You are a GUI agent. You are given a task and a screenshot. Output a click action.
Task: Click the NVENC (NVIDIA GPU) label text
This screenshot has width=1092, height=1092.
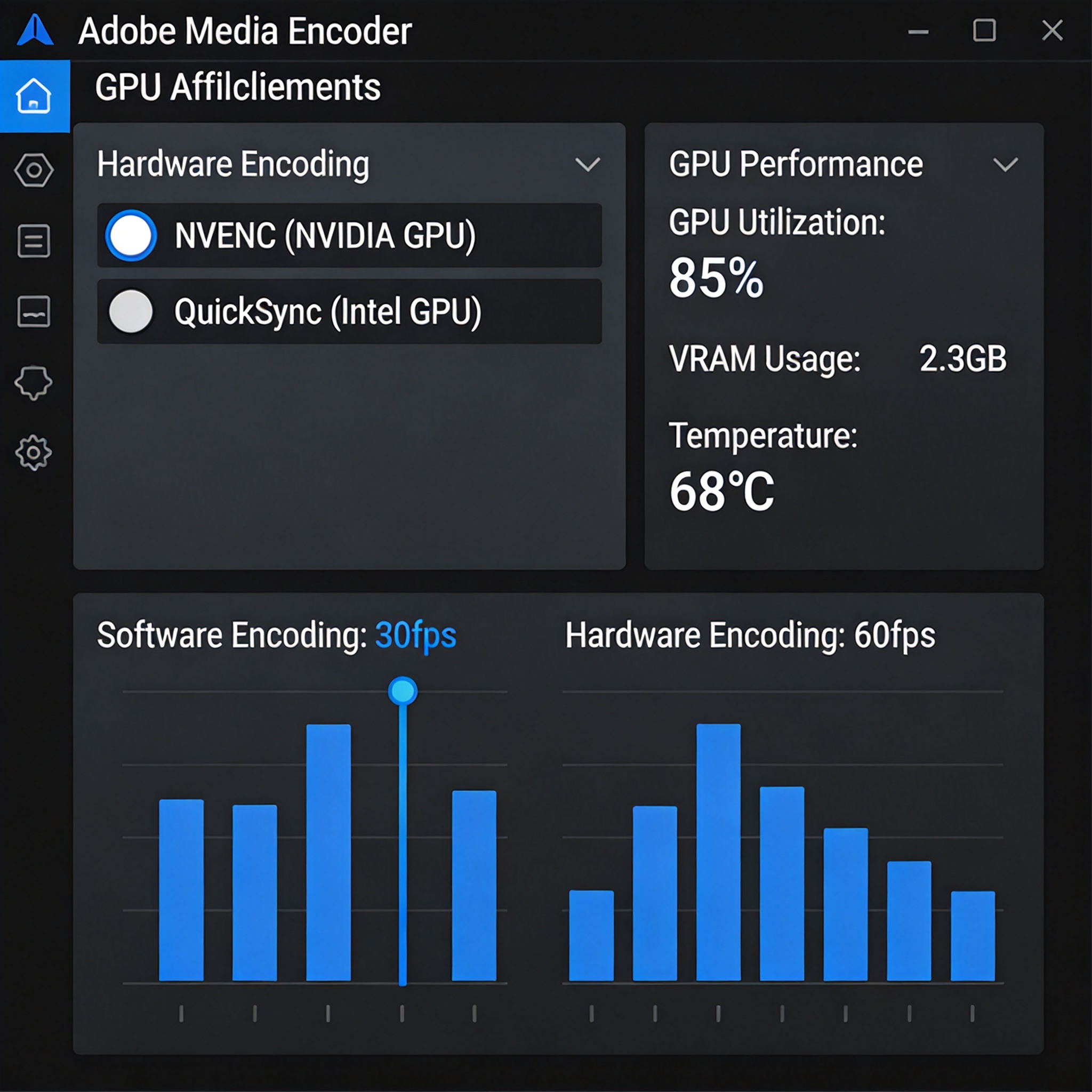pos(326,236)
